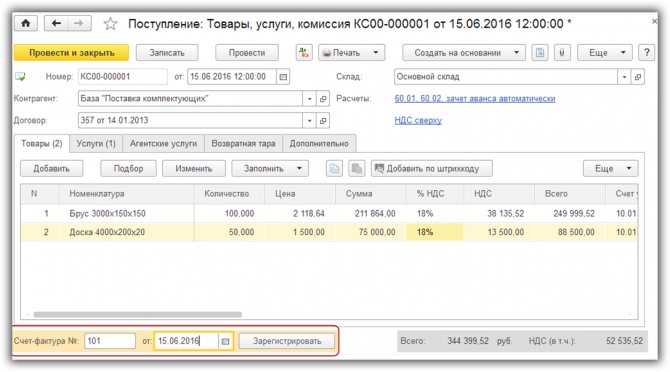Go to the home page icon
Image resolution: width=670 pixels, height=372 pixels.
click(x=26, y=23)
